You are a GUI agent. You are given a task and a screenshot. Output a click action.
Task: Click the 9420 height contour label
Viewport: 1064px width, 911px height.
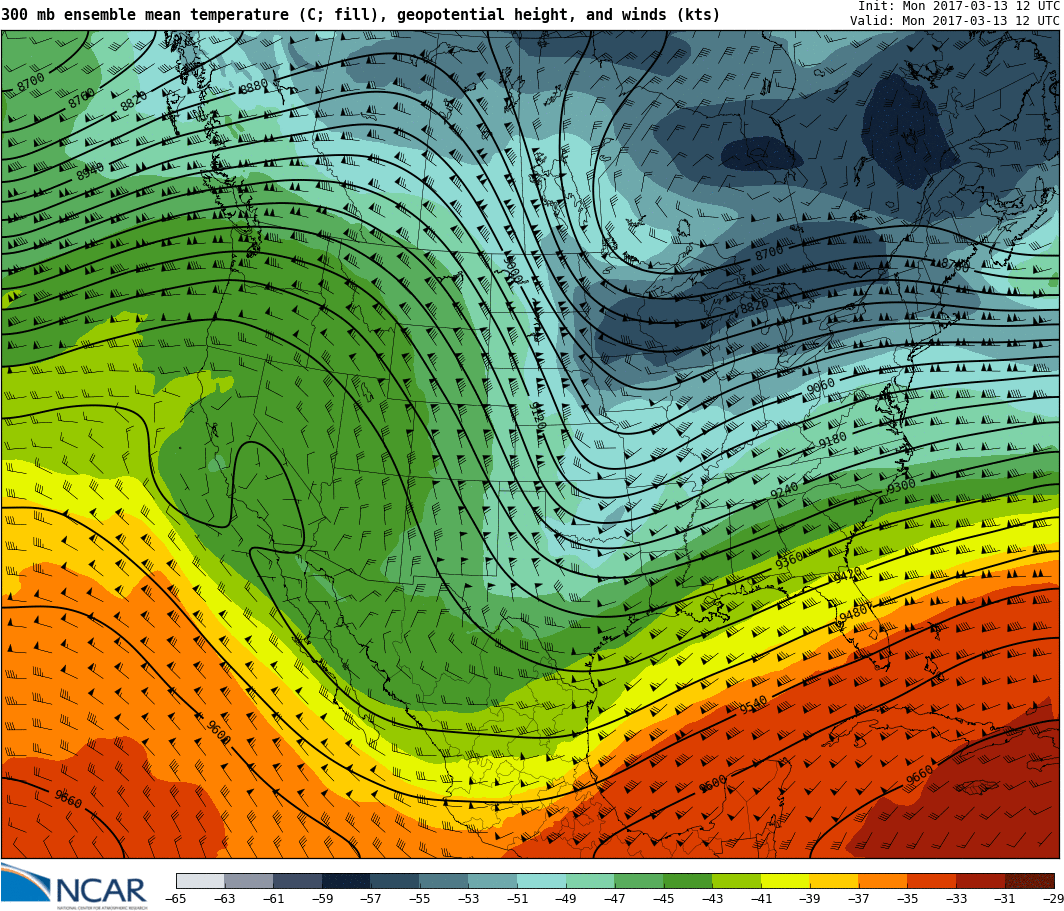(x=847, y=575)
